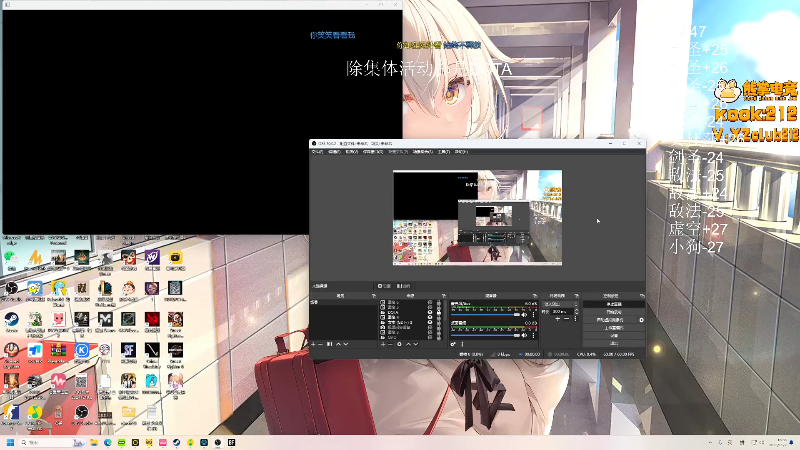The width and height of the screenshot is (800, 450).
Task: Open source properties gear in Sources dock toolbar
Action: pyautogui.click(x=399, y=344)
